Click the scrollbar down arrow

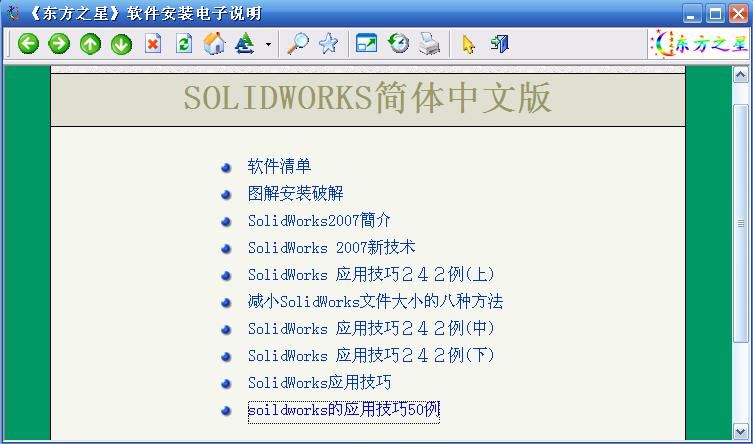tap(741, 431)
